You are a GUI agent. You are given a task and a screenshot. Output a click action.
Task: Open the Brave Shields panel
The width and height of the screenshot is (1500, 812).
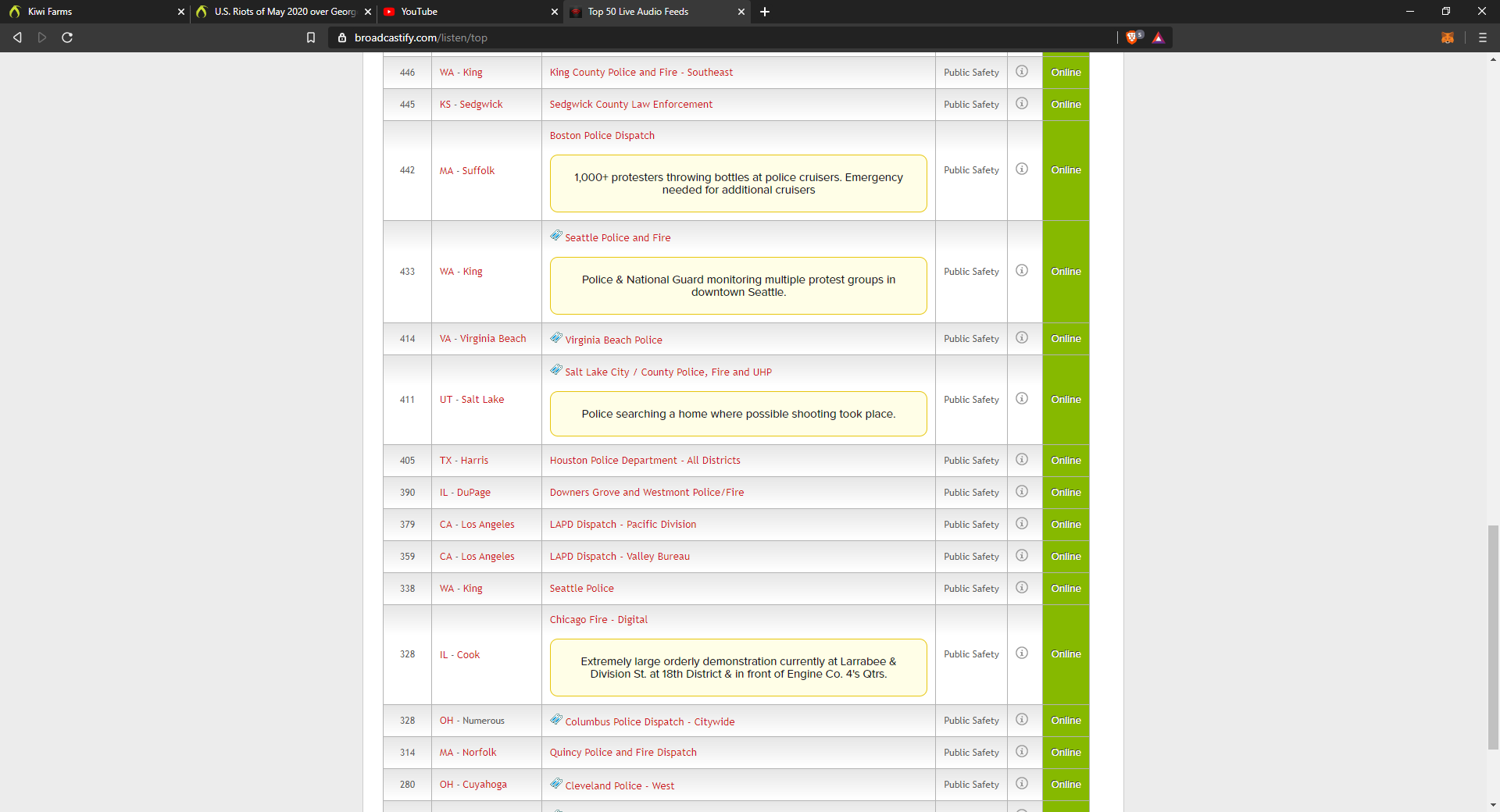pyautogui.click(x=1134, y=37)
